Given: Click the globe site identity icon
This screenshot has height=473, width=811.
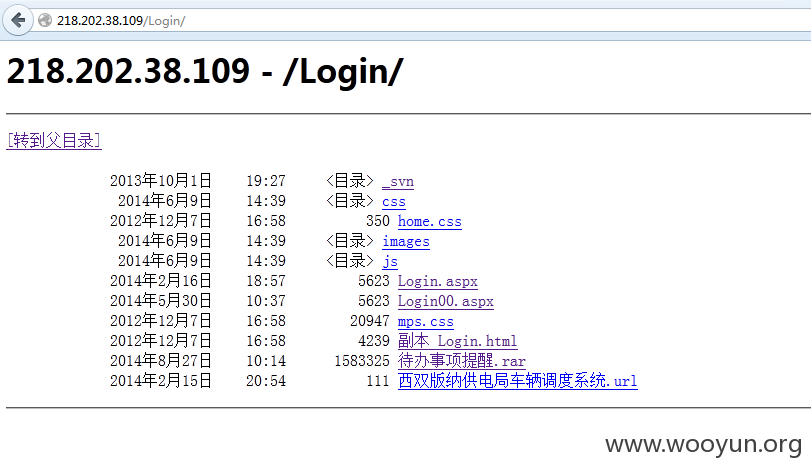Looking at the screenshot, I should tap(46, 20).
